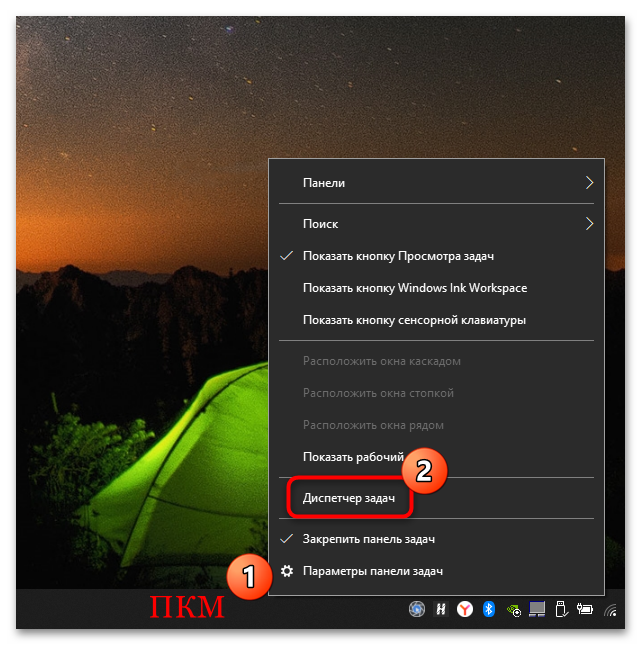Expand the Поиск submenu arrow
This screenshot has height=645, width=641.
click(x=589, y=224)
